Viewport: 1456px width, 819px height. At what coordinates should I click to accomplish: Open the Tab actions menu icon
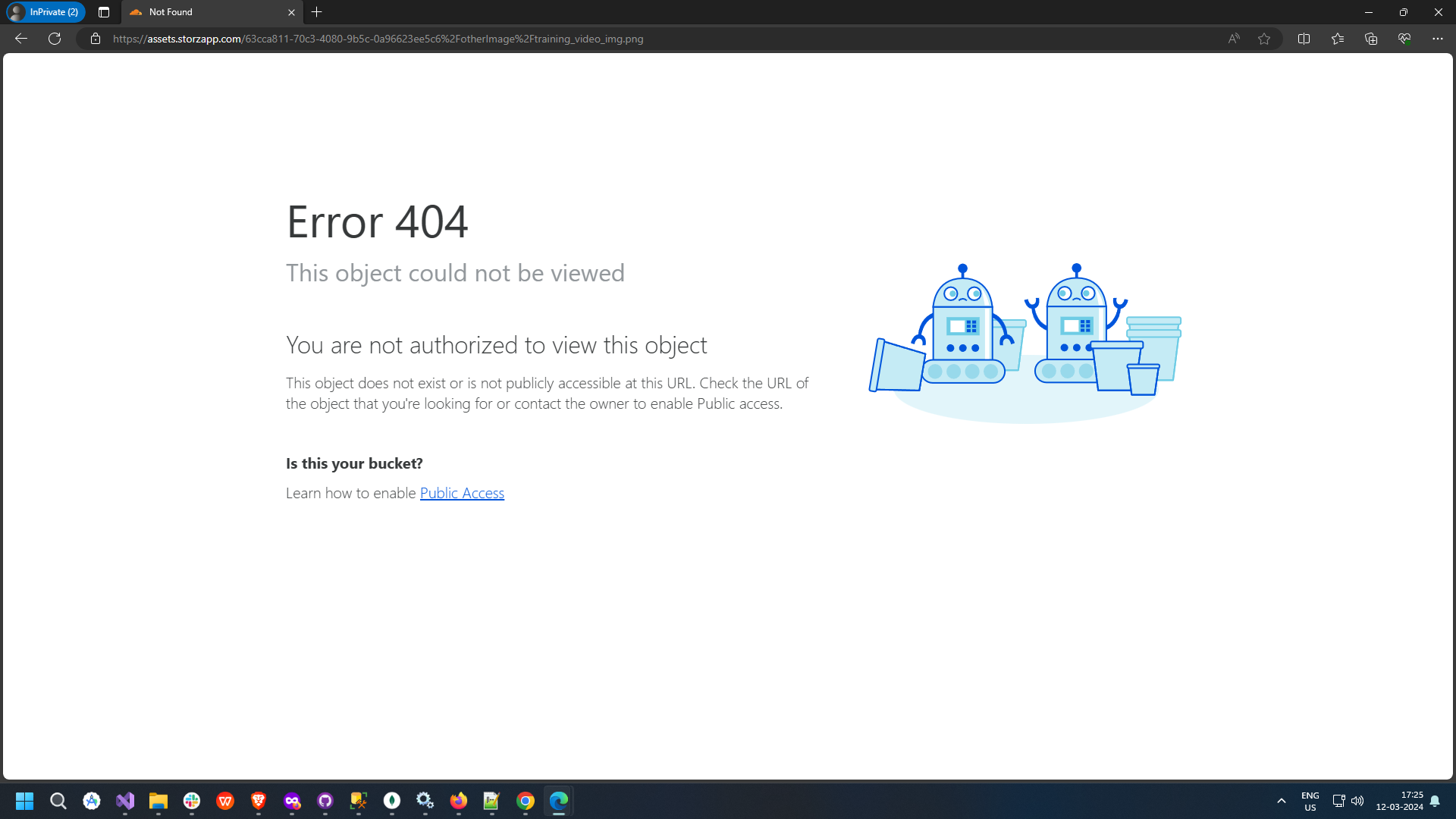[x=104, y=12]
